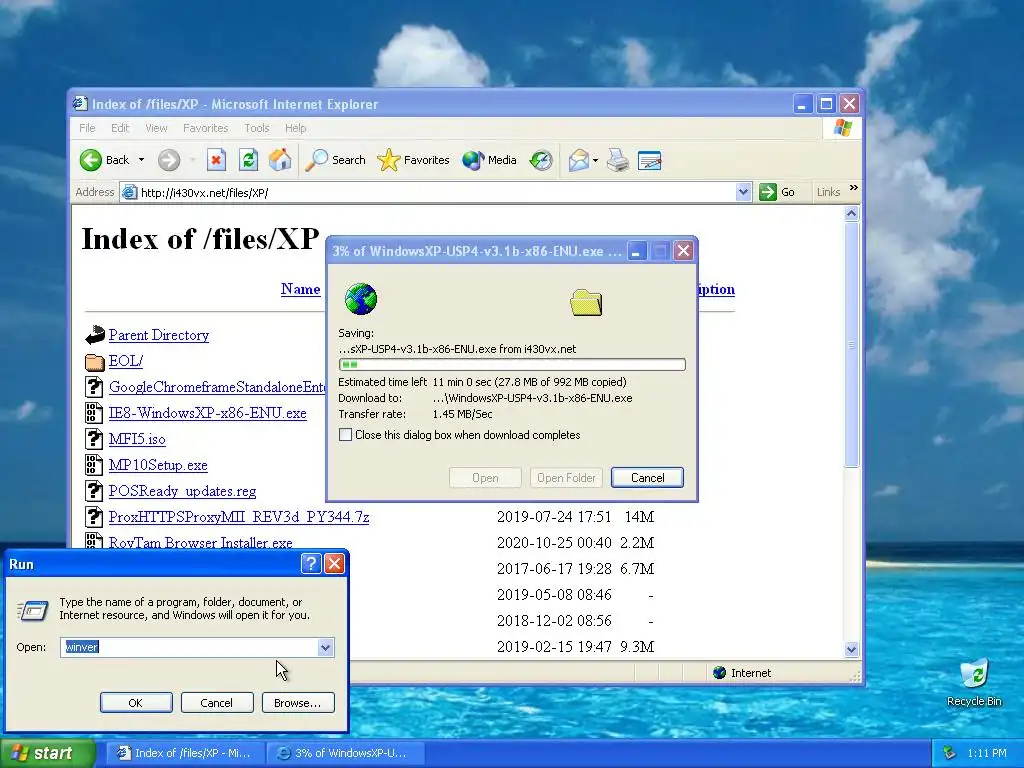Switch to Index of /files/XP taskbar button
The height and width of the screenshot is (768, 1024).
(x=185, y=753)
